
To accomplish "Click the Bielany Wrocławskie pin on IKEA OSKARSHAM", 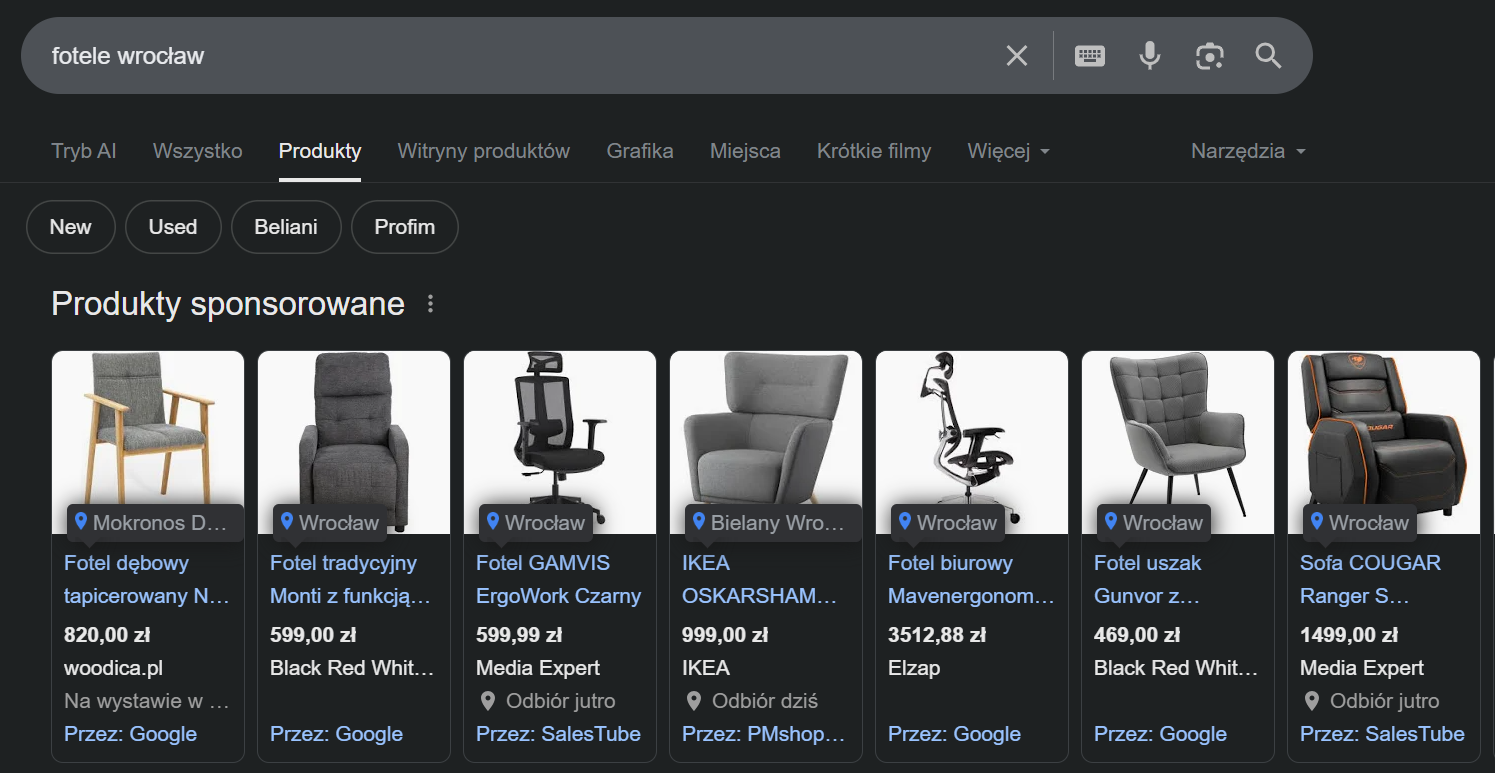I will pyautogui.click(x=698, y=522).
